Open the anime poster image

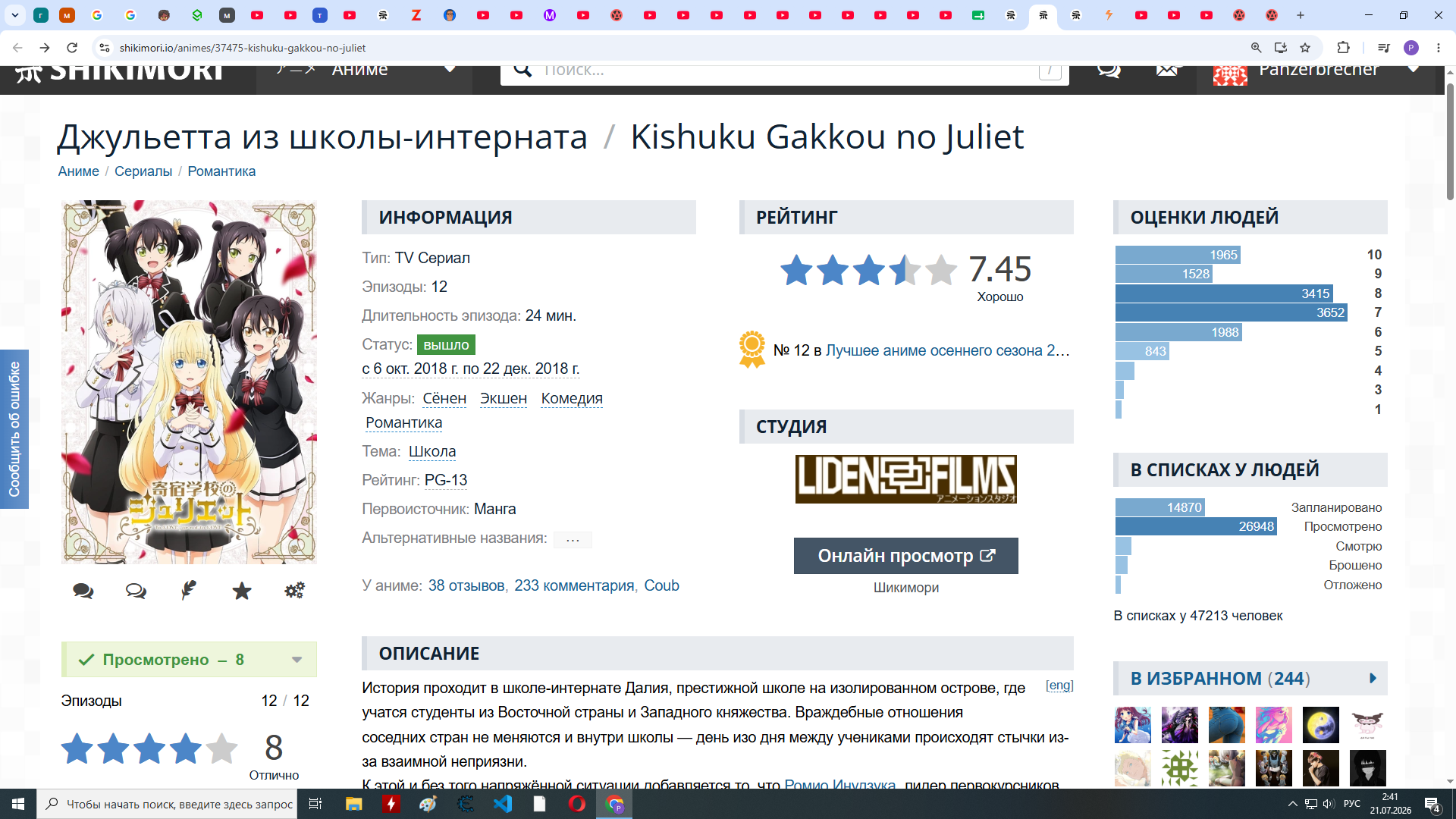point(189,382)
